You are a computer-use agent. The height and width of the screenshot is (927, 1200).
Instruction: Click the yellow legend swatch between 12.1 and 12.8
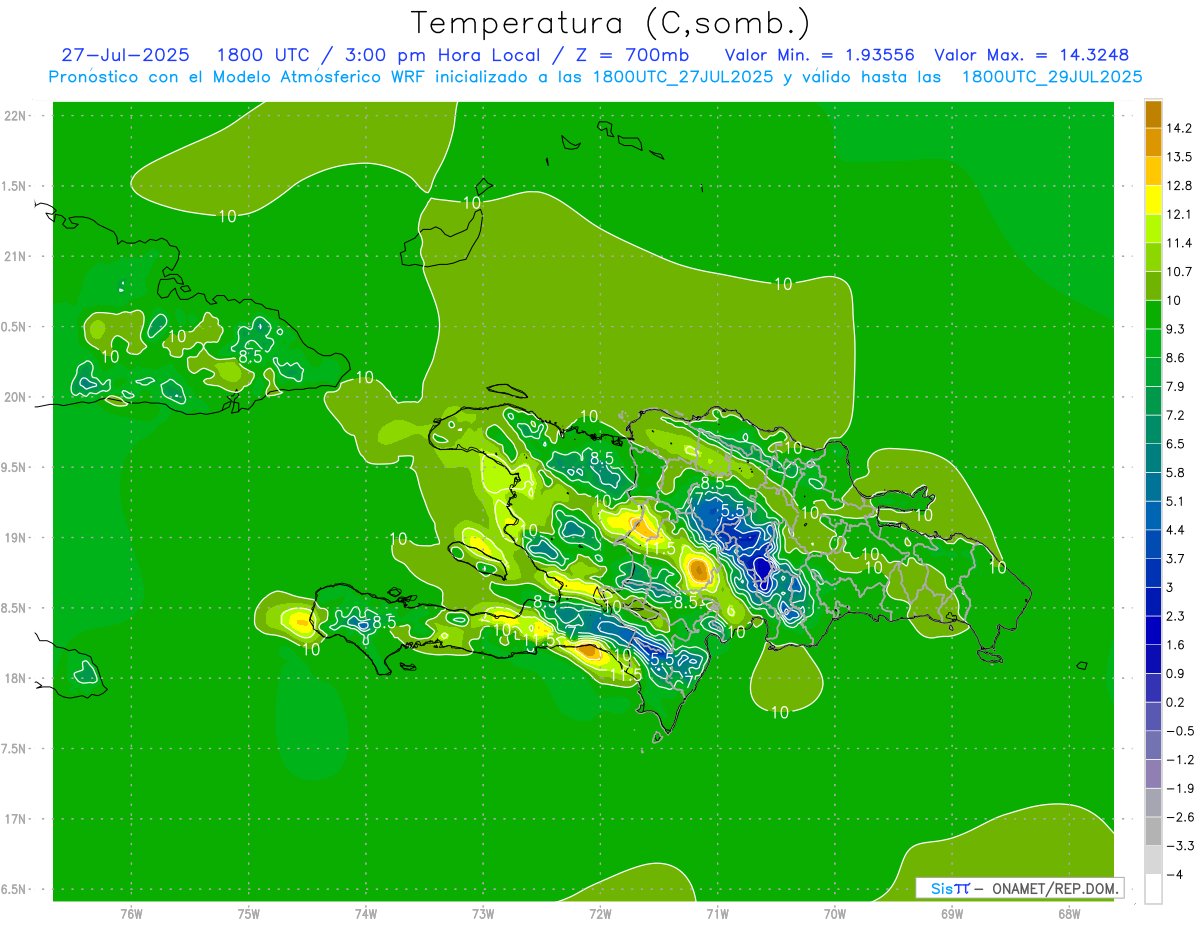click(x=1153, y=200)
